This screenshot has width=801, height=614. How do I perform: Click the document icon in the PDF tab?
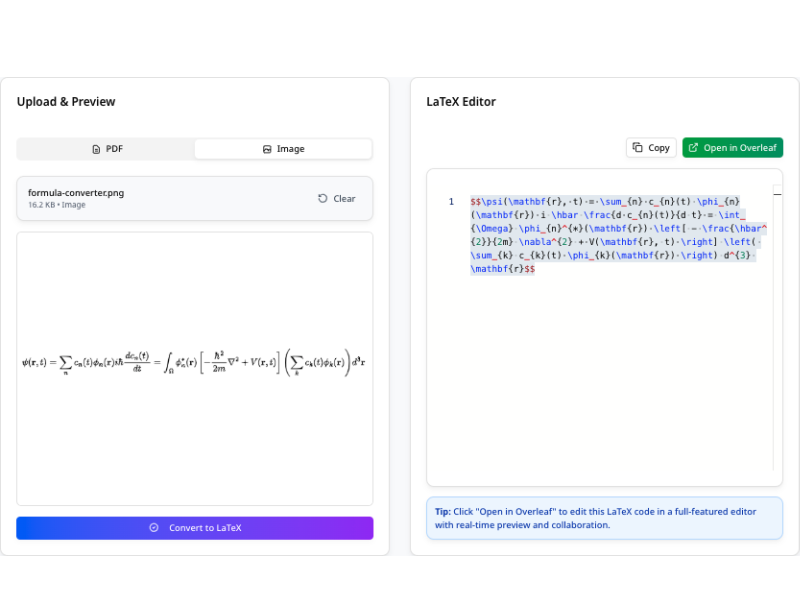coord(96,149)
